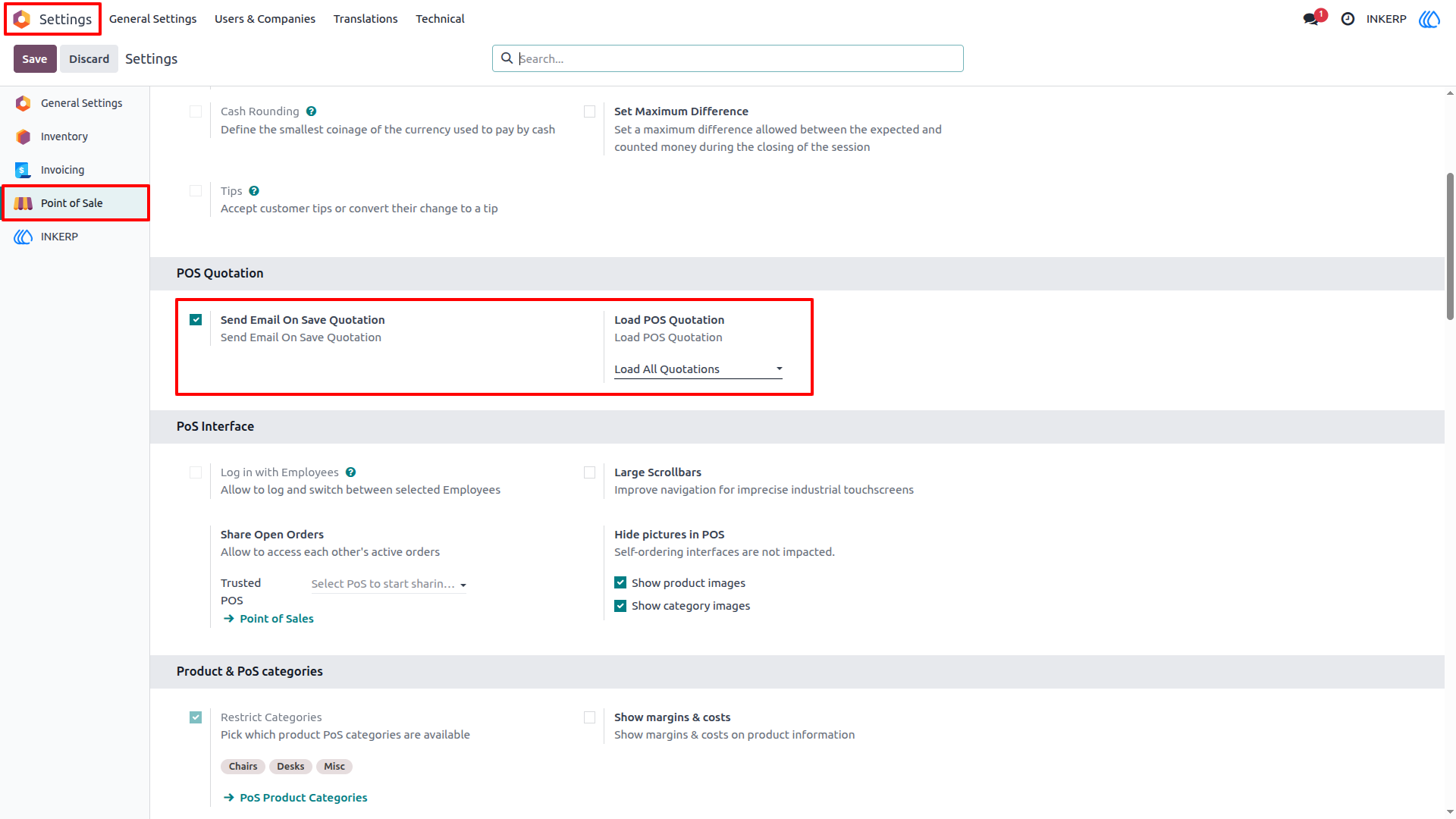Enable Show margins & costs checkbox
The image size is (1456, 819).
pos(589,717)
